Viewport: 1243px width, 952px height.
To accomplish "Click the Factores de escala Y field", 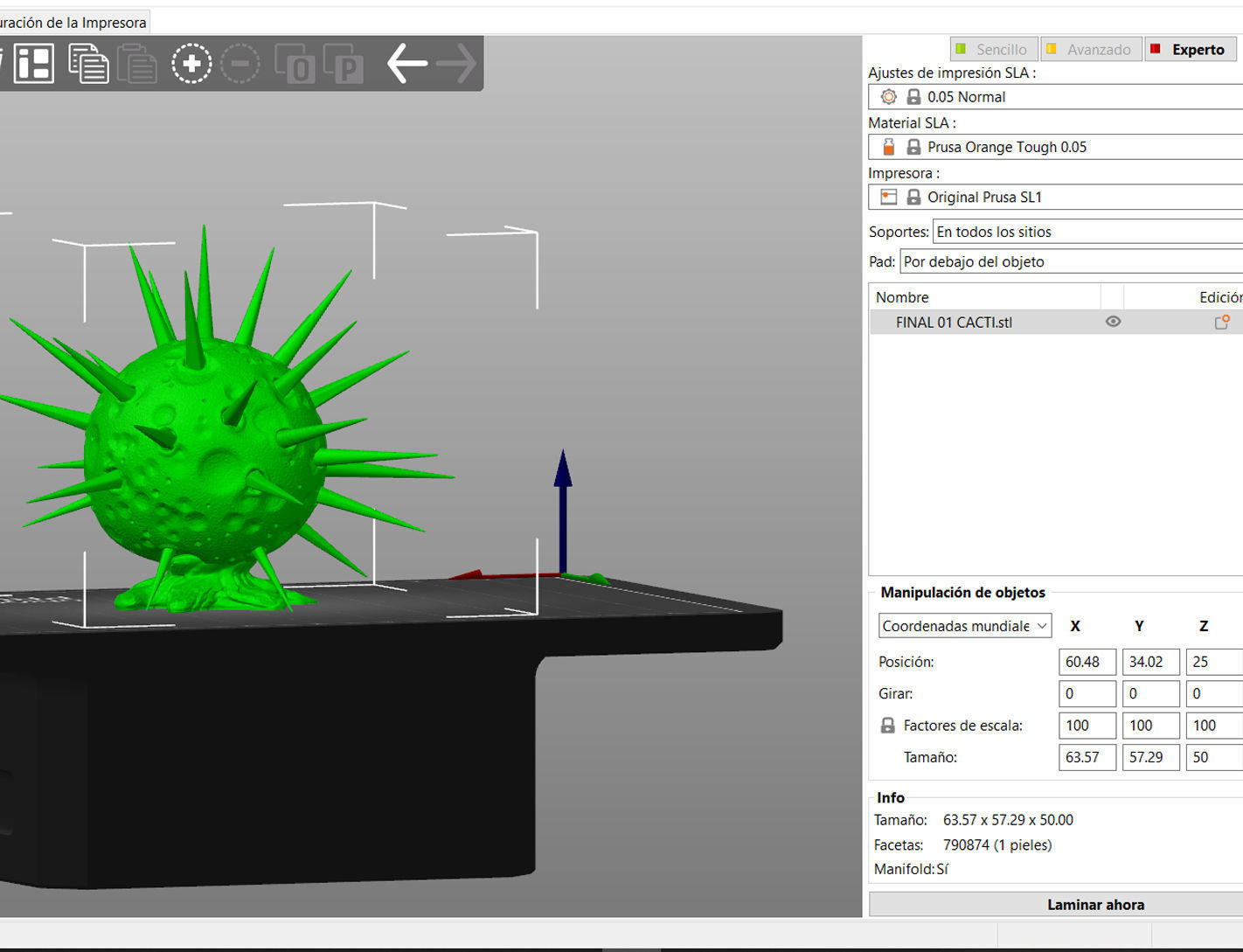I will point(1151,726).
